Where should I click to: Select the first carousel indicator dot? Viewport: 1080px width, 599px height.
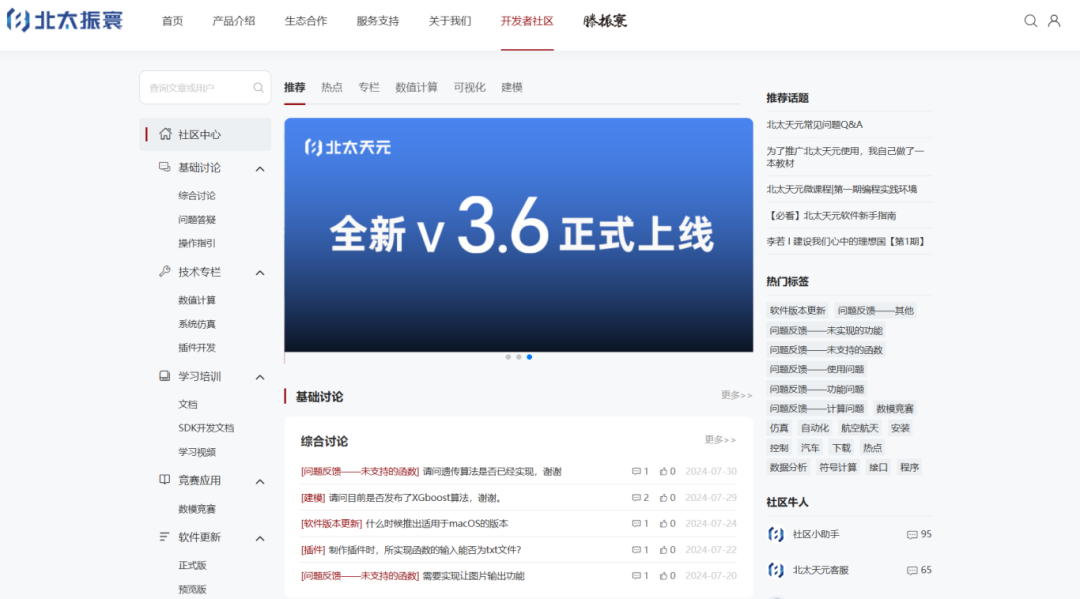[x=508, y=357]
